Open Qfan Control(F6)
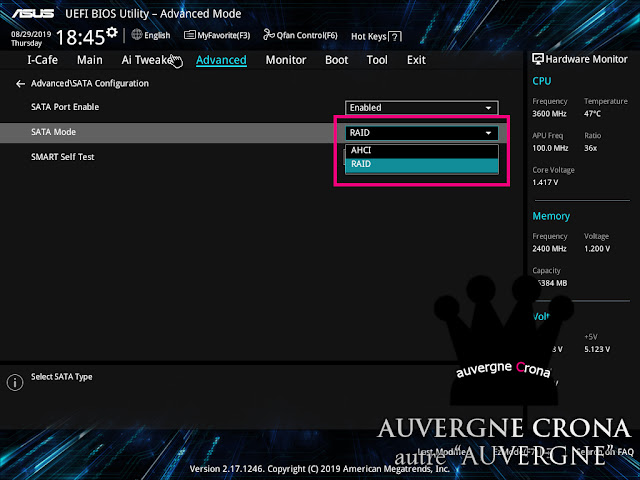Viewport: 640px width, 480px height. tap(300, 36)
